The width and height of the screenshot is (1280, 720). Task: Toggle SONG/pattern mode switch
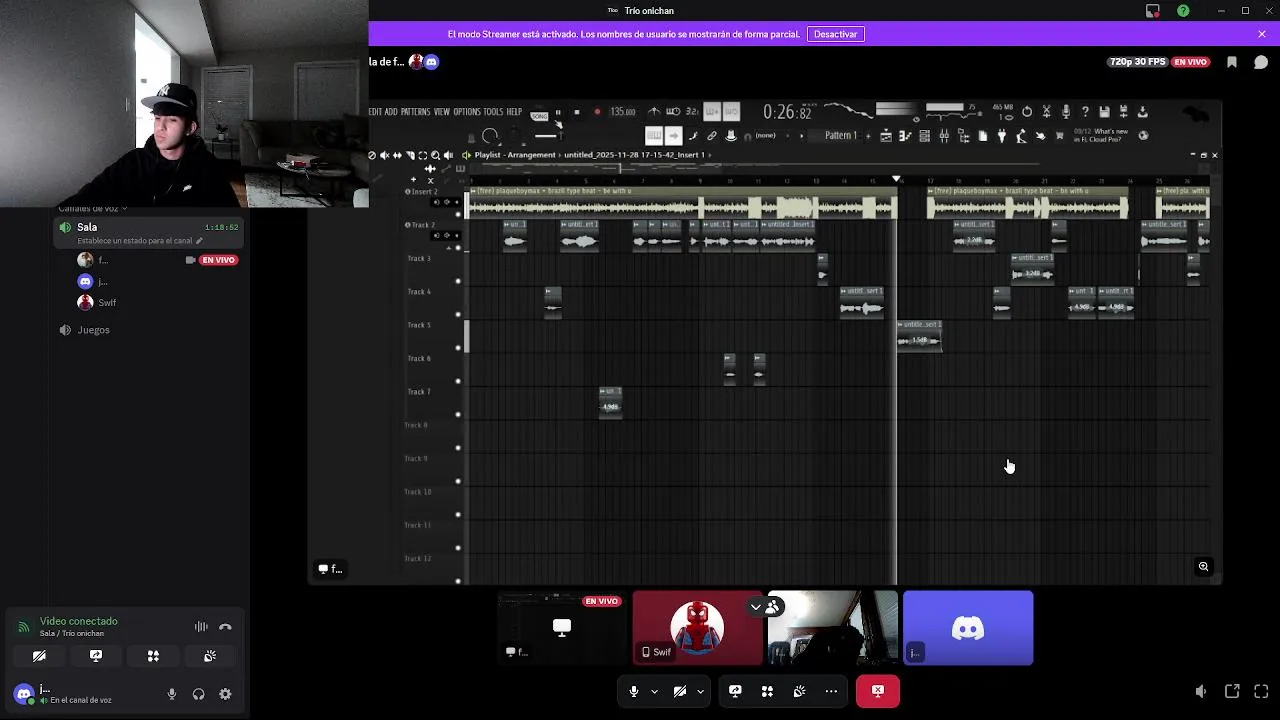tap(539, 115)
